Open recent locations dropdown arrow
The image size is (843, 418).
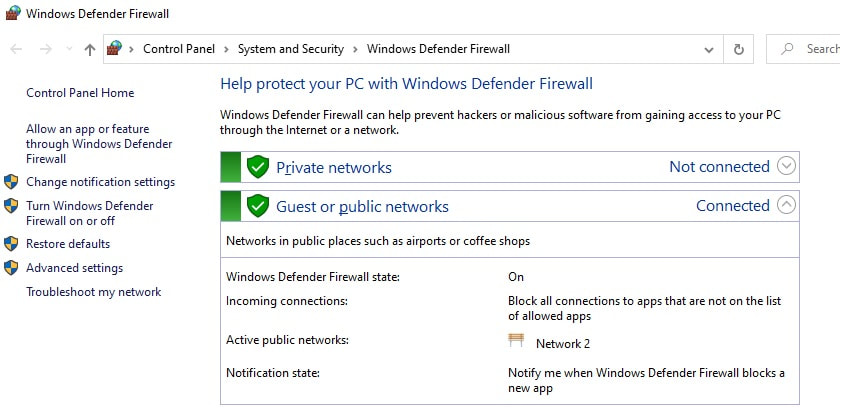pyautogui.click(x=69, y=49)
